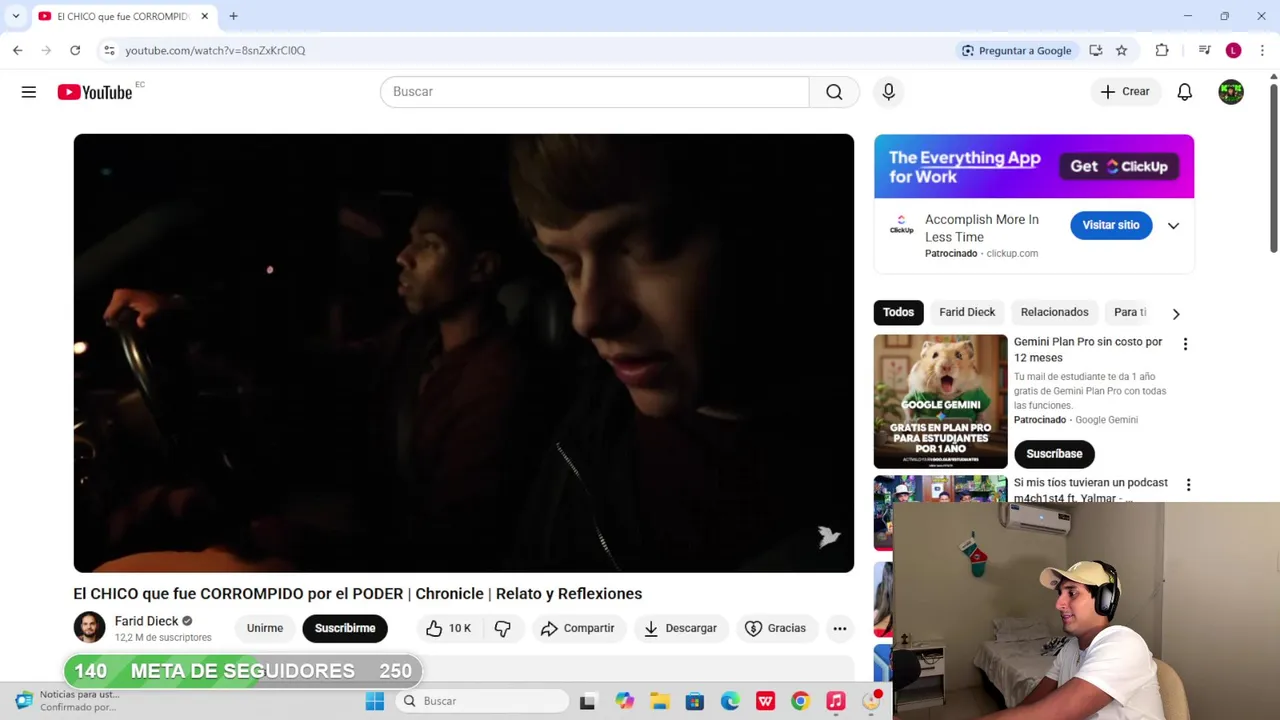Open File Explorer from taskbar
Image resolution: width=1280 pixels, height=720 pixels.
(659, 701)
